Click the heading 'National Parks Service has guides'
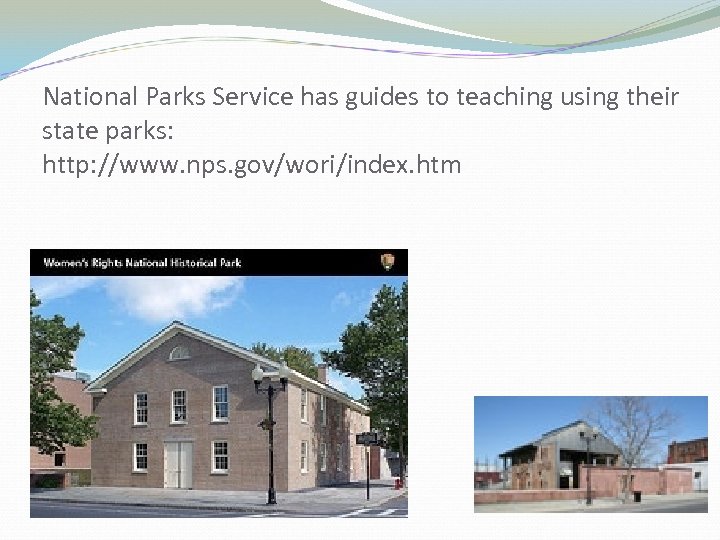The image size is (720, 540). [x=231, y=97]
